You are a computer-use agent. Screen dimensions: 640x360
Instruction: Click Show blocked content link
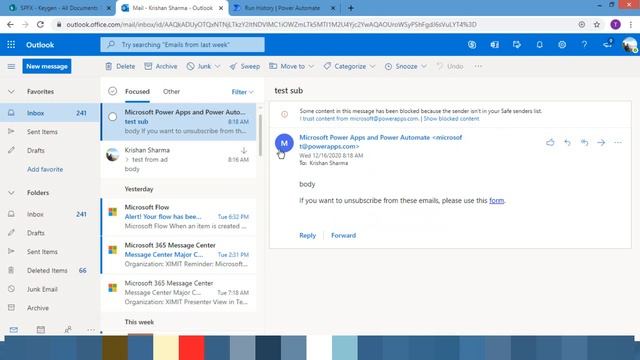(x=451, y=119)
